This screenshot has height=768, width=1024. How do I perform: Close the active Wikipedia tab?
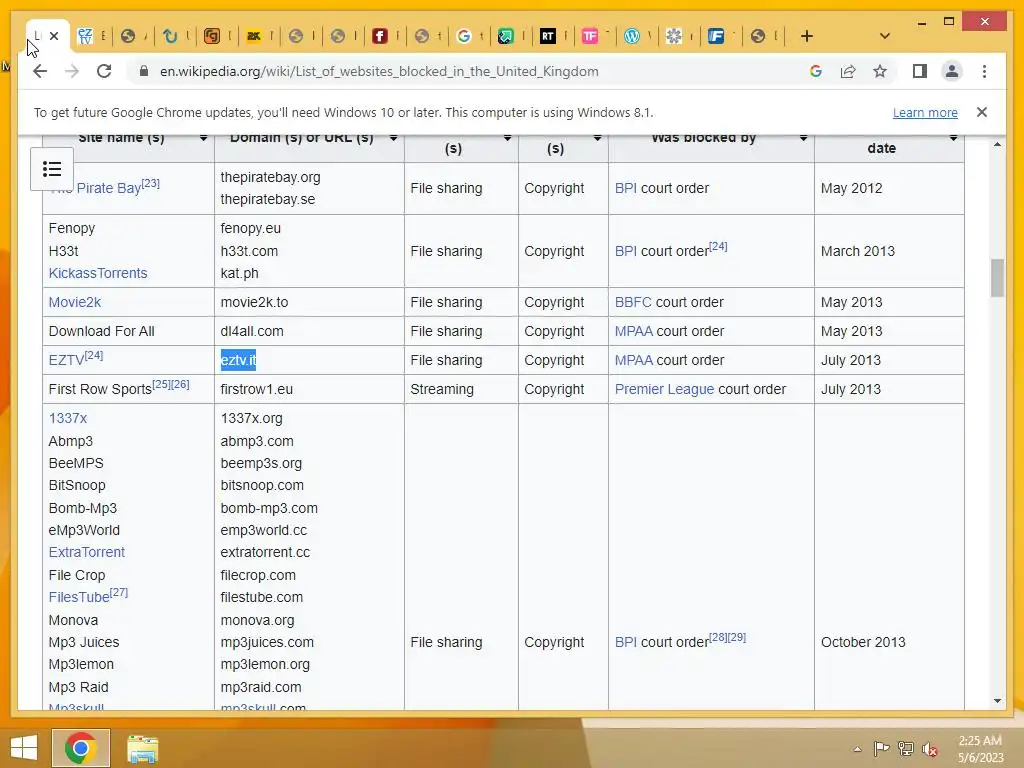54,36
